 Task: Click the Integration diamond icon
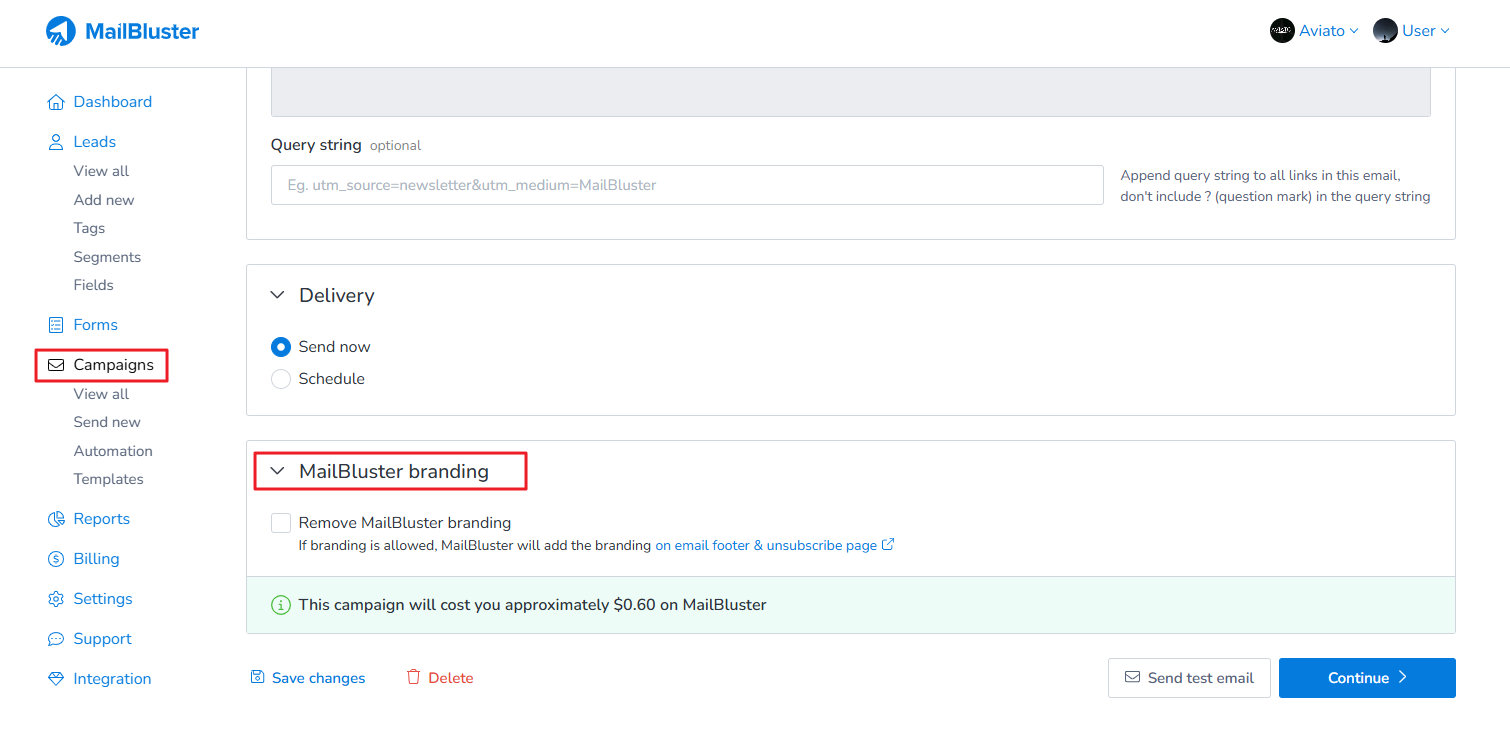pyautogui.click(x=56, y=679)
